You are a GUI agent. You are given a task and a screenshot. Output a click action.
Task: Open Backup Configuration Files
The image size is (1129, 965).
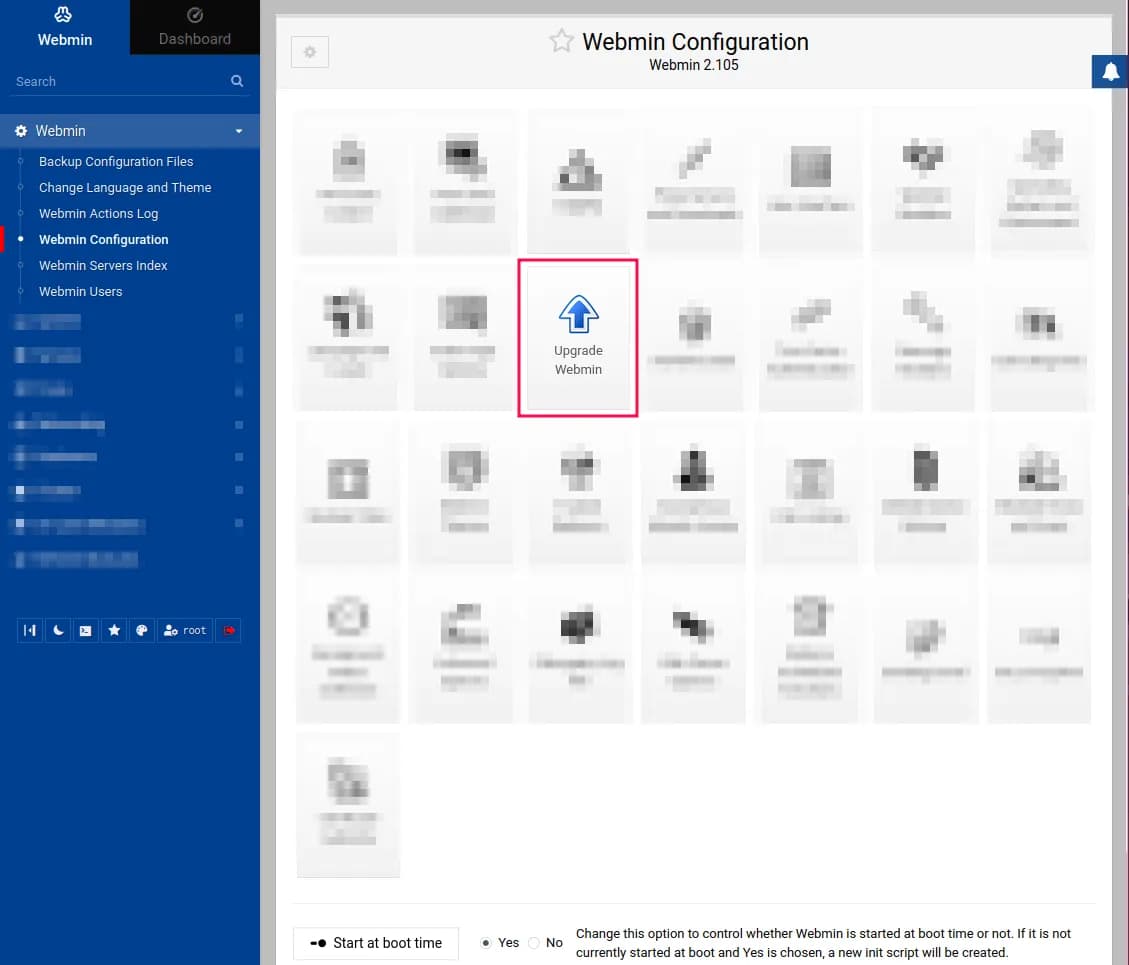click(x=116, y=161)
